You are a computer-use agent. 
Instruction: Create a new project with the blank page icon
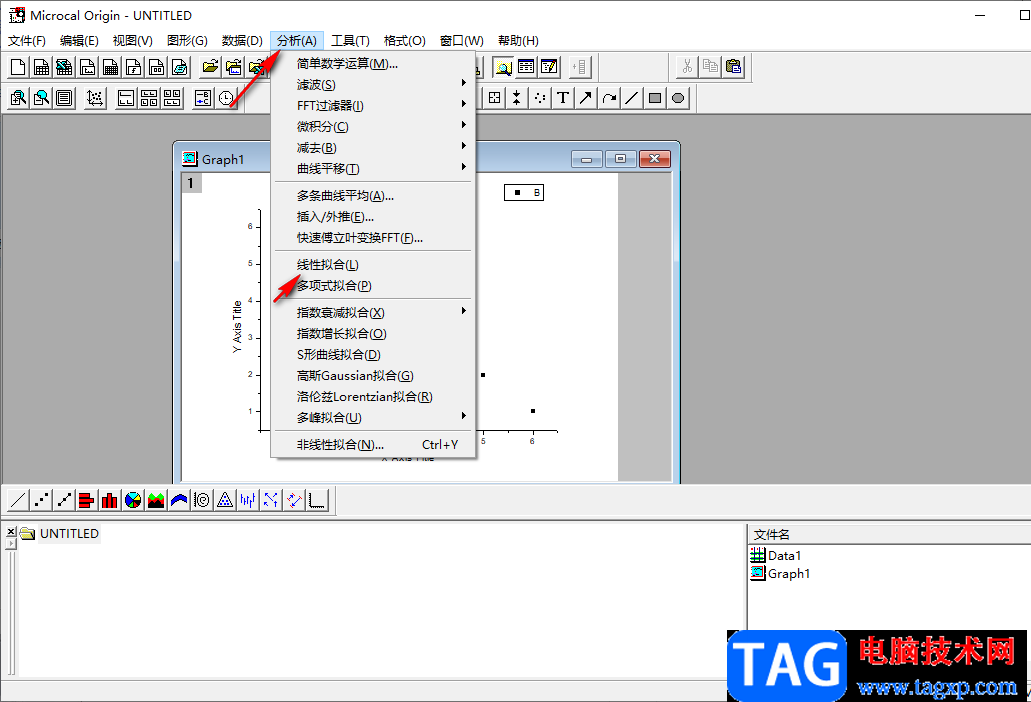pyautogui.click(x=18, y=67)
